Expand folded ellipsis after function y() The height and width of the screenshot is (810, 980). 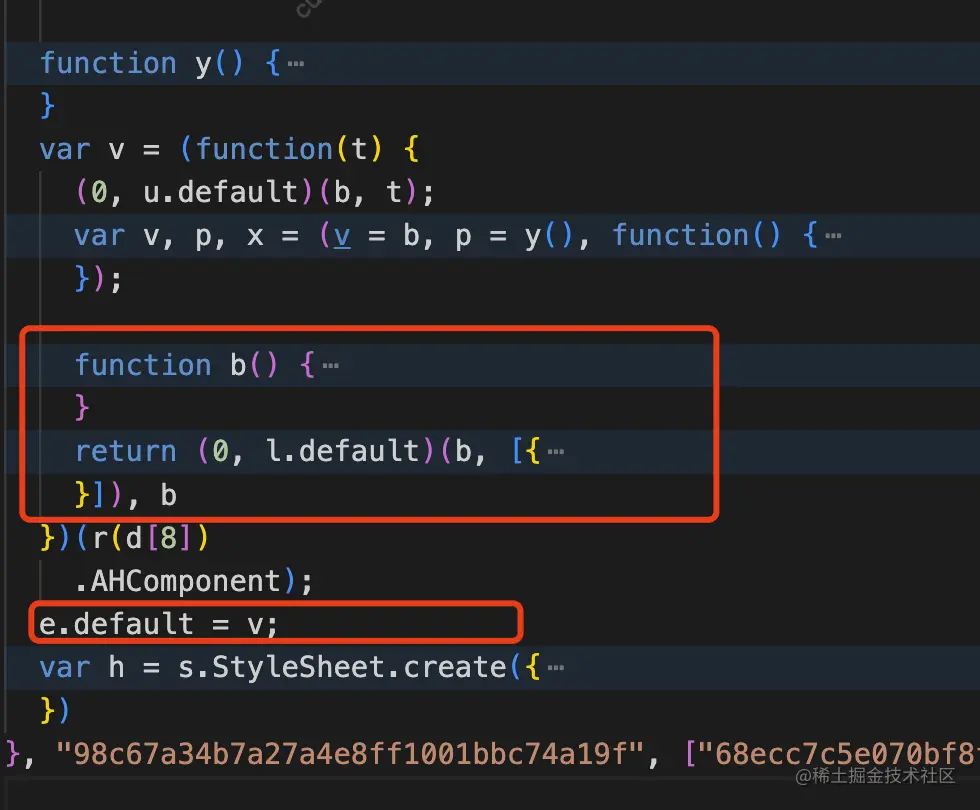coord(296,64)
